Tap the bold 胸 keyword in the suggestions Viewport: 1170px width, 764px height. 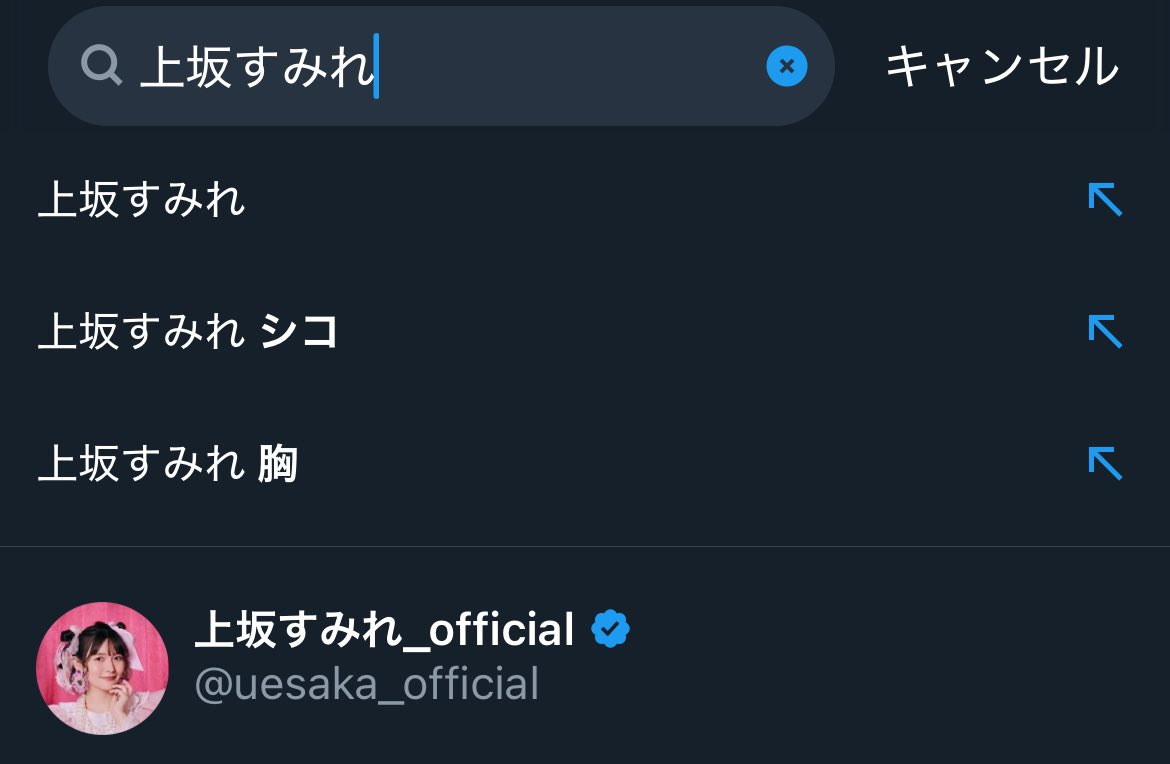point(278,463)
